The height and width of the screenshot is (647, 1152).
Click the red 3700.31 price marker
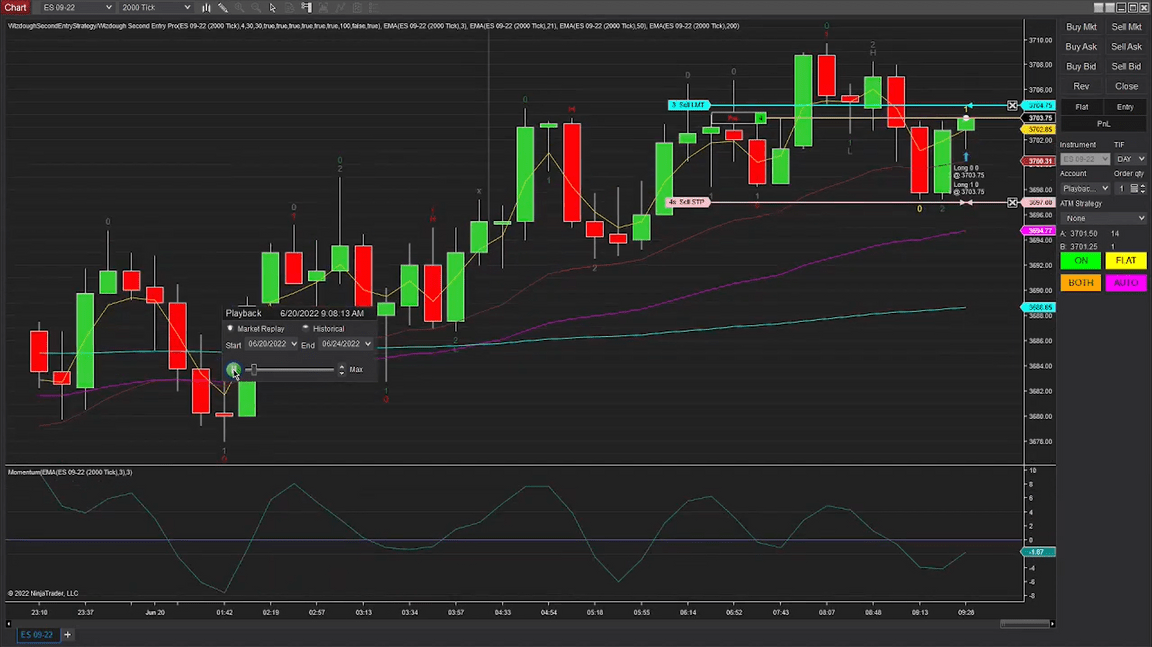tap(1039, 161)
